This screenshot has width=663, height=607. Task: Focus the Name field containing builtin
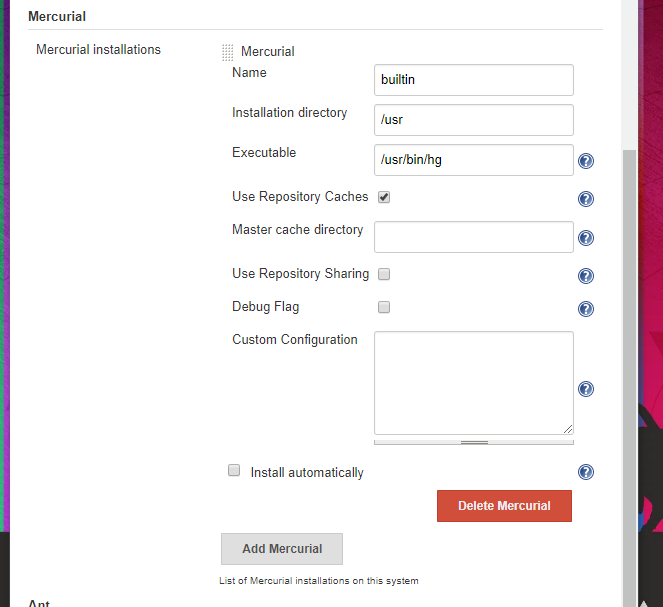click(474, 80)
